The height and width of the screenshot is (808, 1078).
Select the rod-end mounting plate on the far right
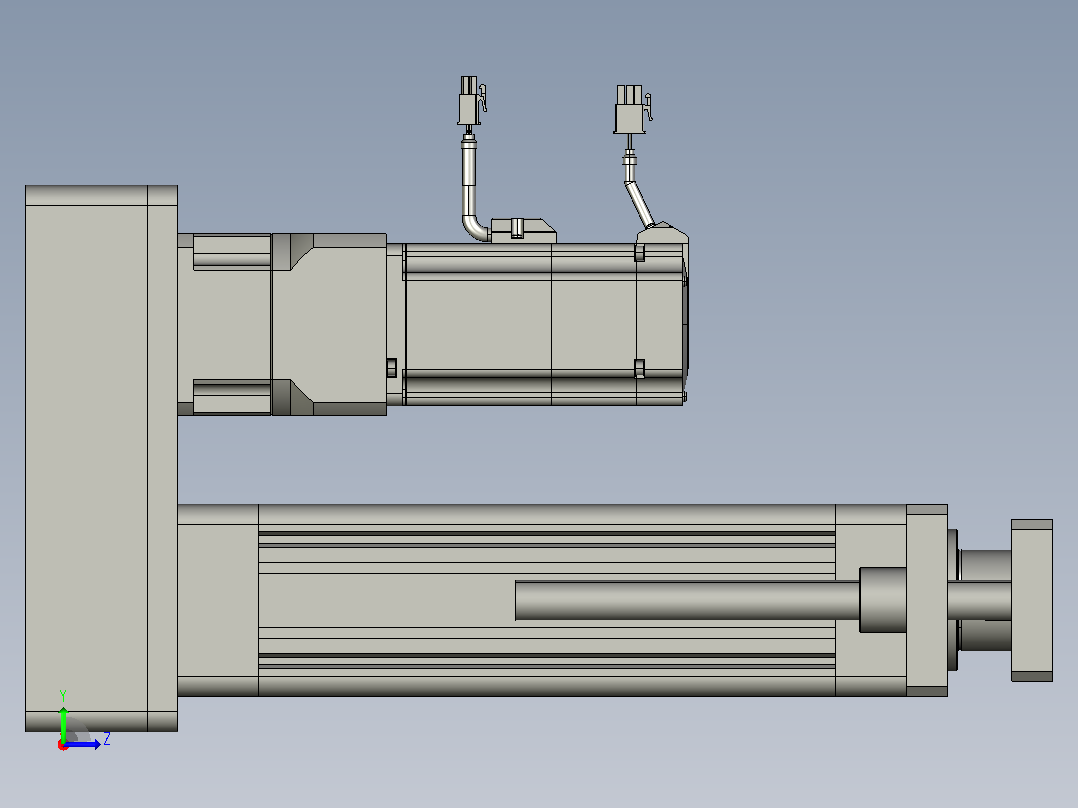pos(1031,600)
